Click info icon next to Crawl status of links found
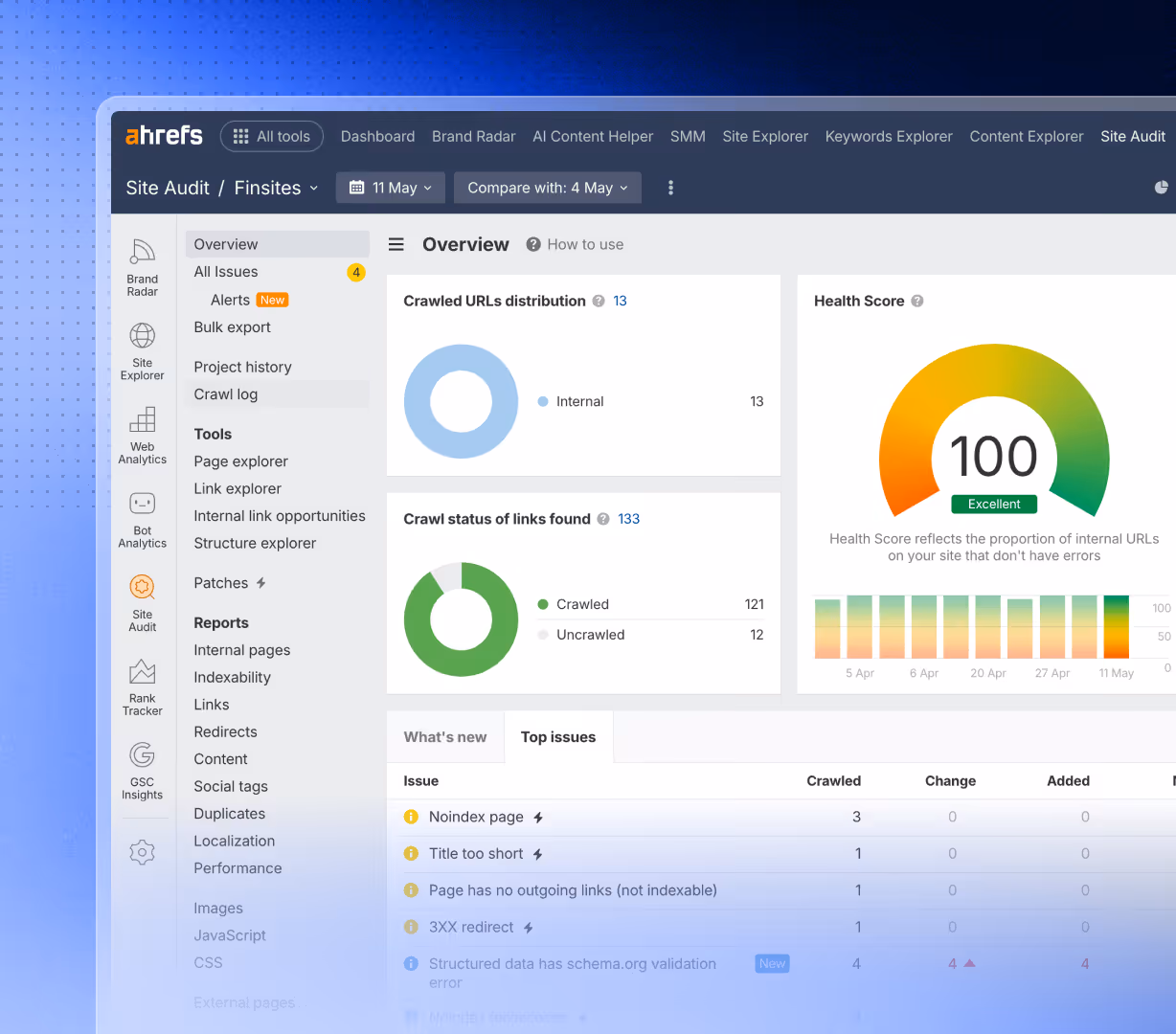 coord(603,519)
